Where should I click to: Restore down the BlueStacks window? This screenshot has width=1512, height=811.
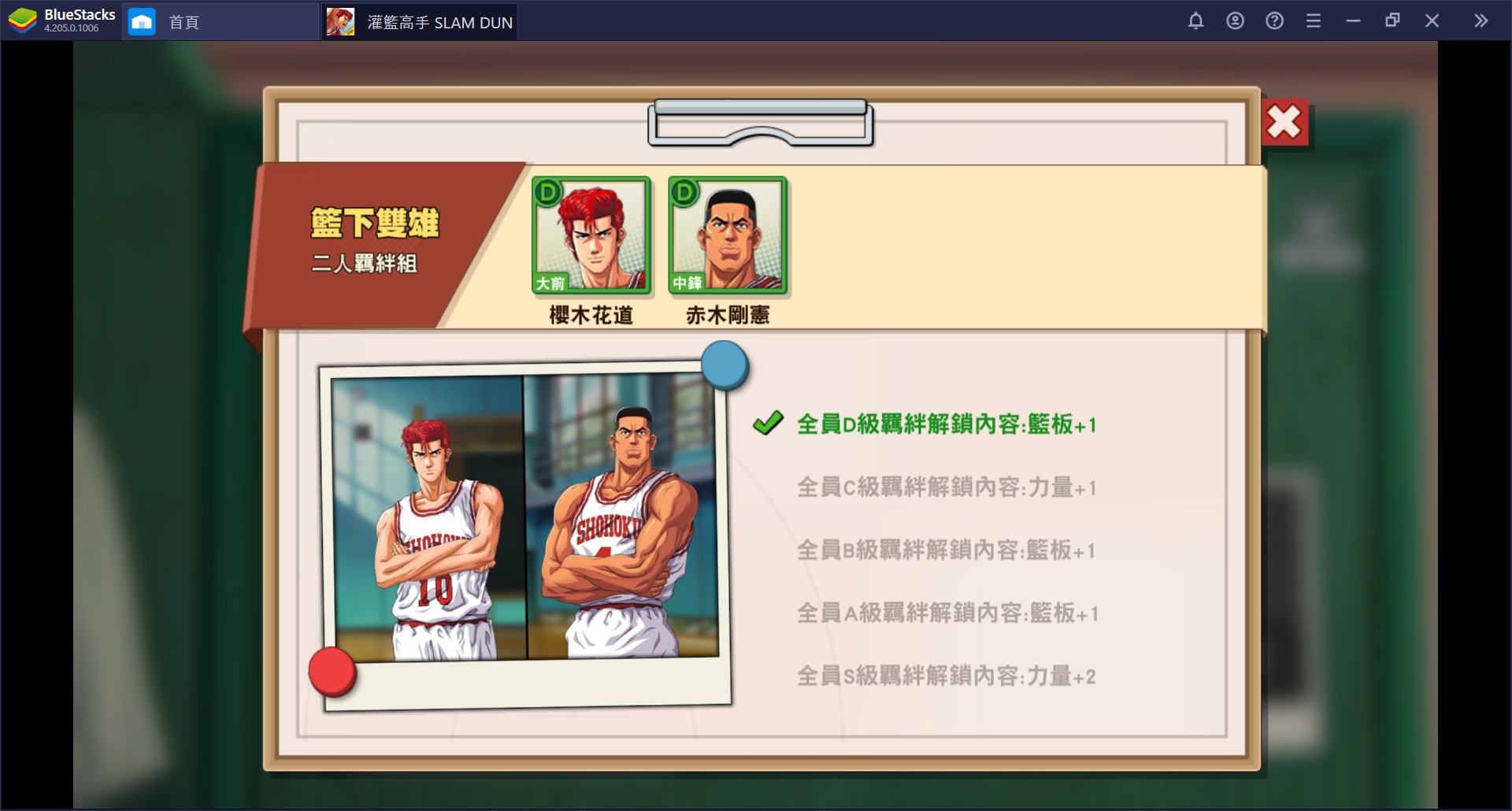point(1392,21)
